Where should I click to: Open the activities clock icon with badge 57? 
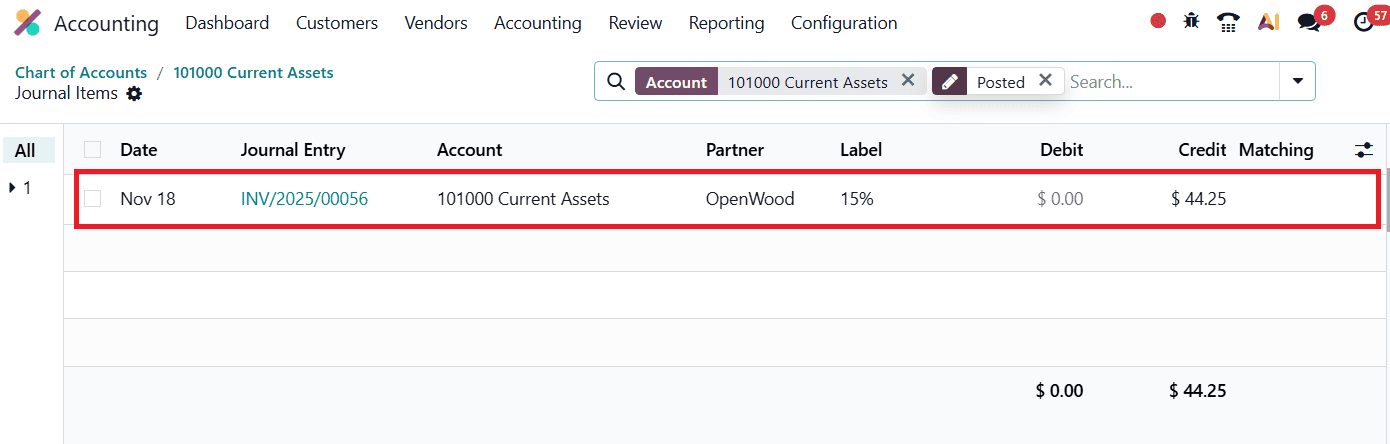pos(1364,22)
